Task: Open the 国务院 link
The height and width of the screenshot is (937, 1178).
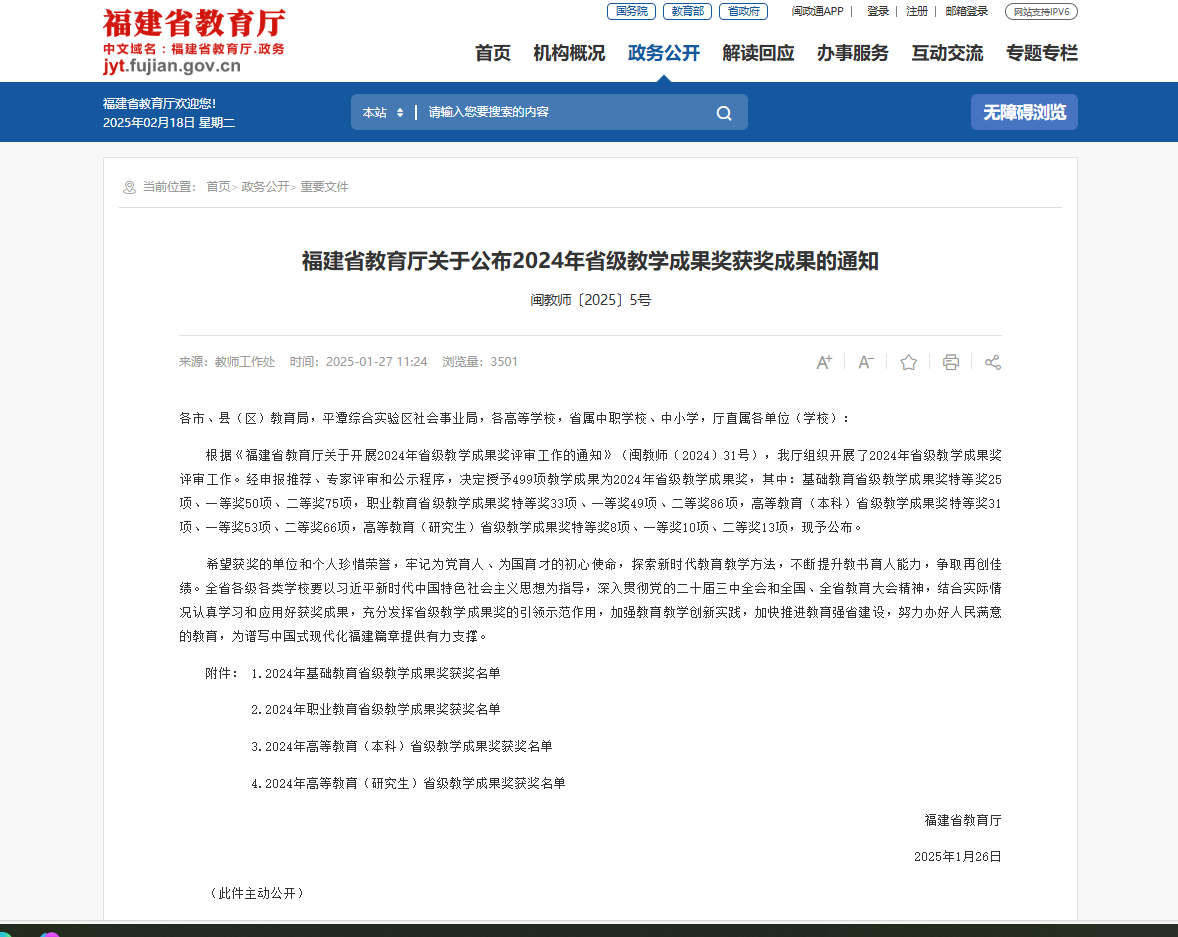Action: click(x=631, y=12)
